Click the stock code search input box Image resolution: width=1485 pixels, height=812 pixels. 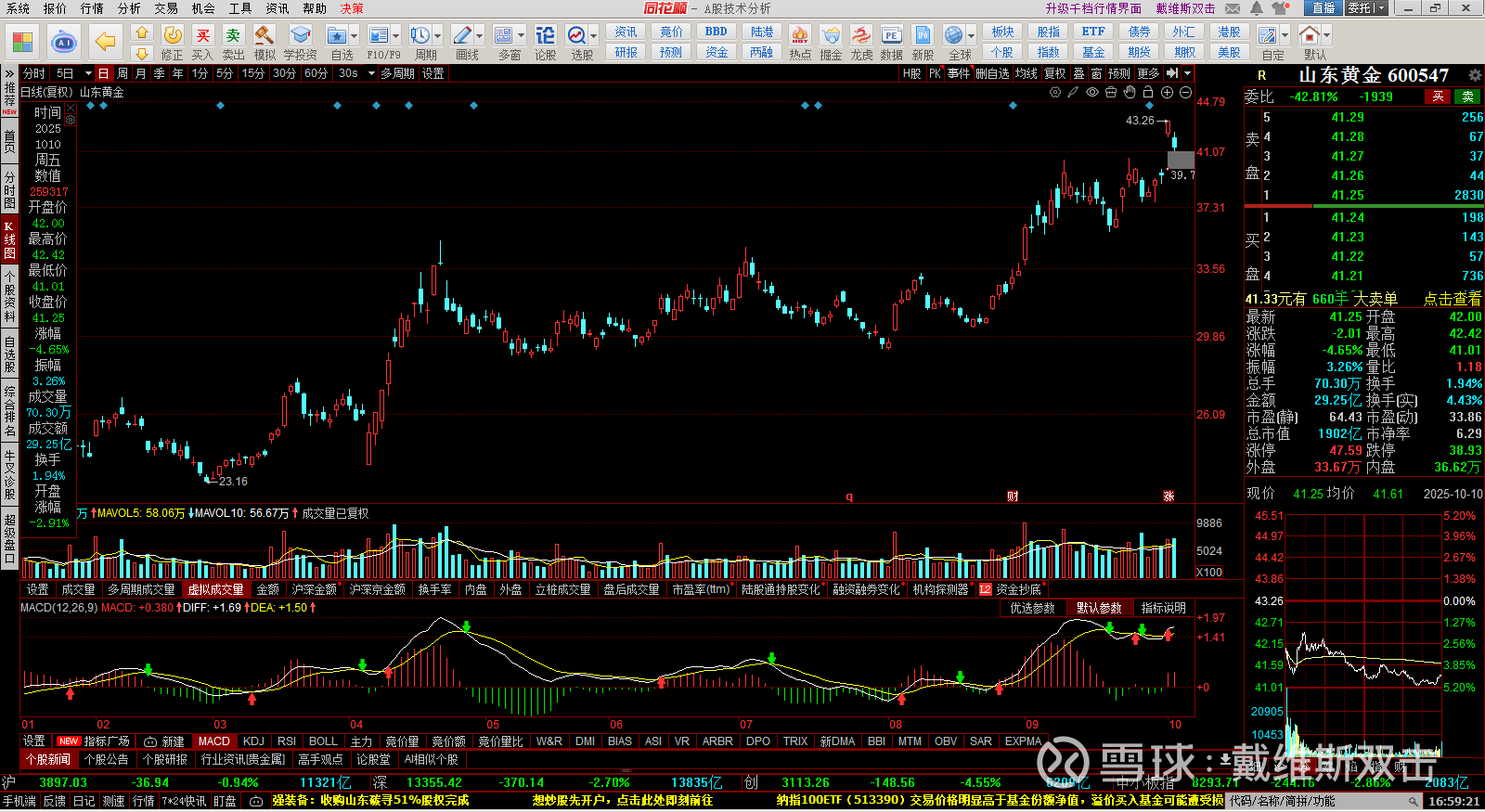pos(1318,801)
